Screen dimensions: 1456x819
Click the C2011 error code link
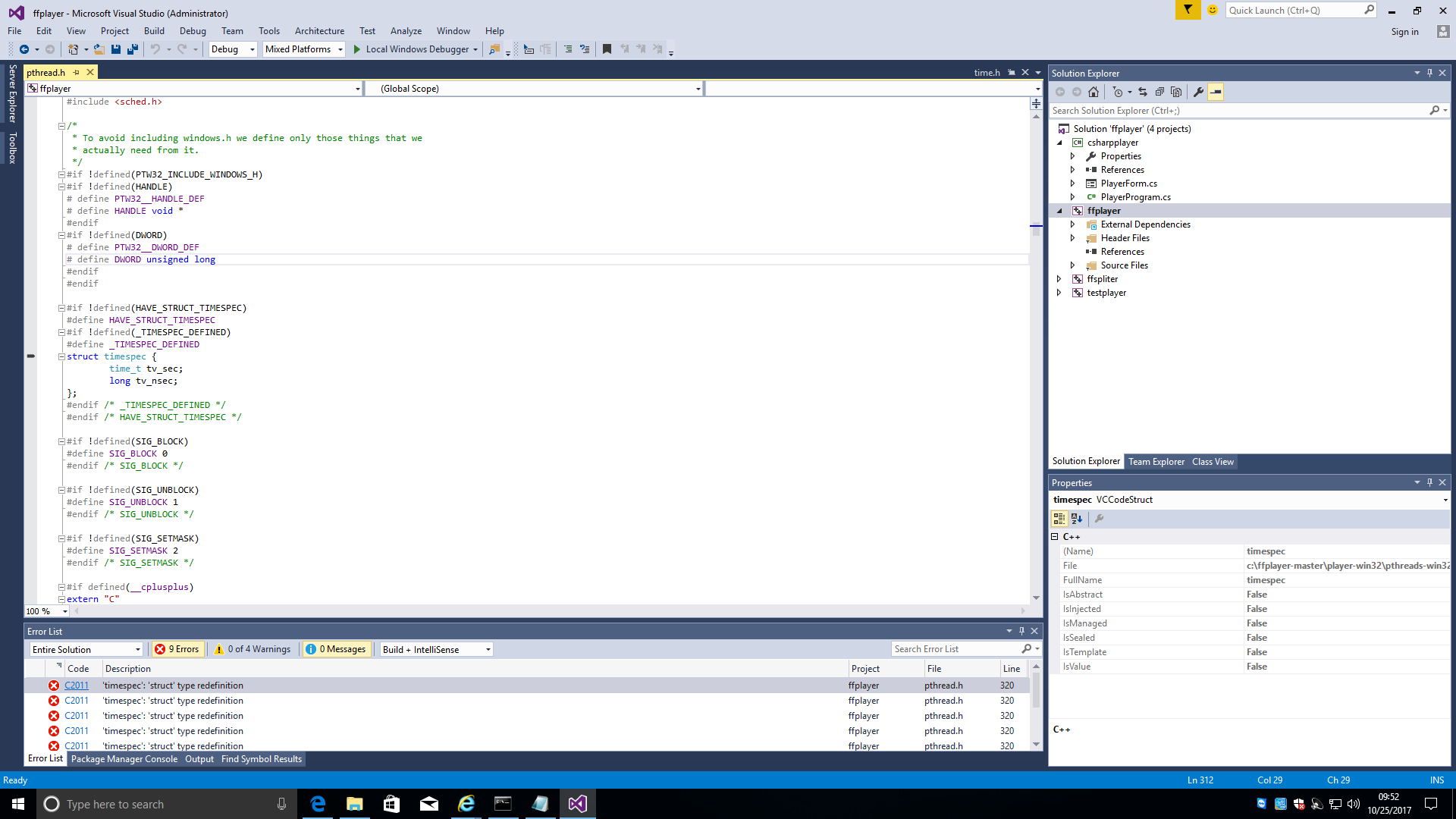pos(77,686)
